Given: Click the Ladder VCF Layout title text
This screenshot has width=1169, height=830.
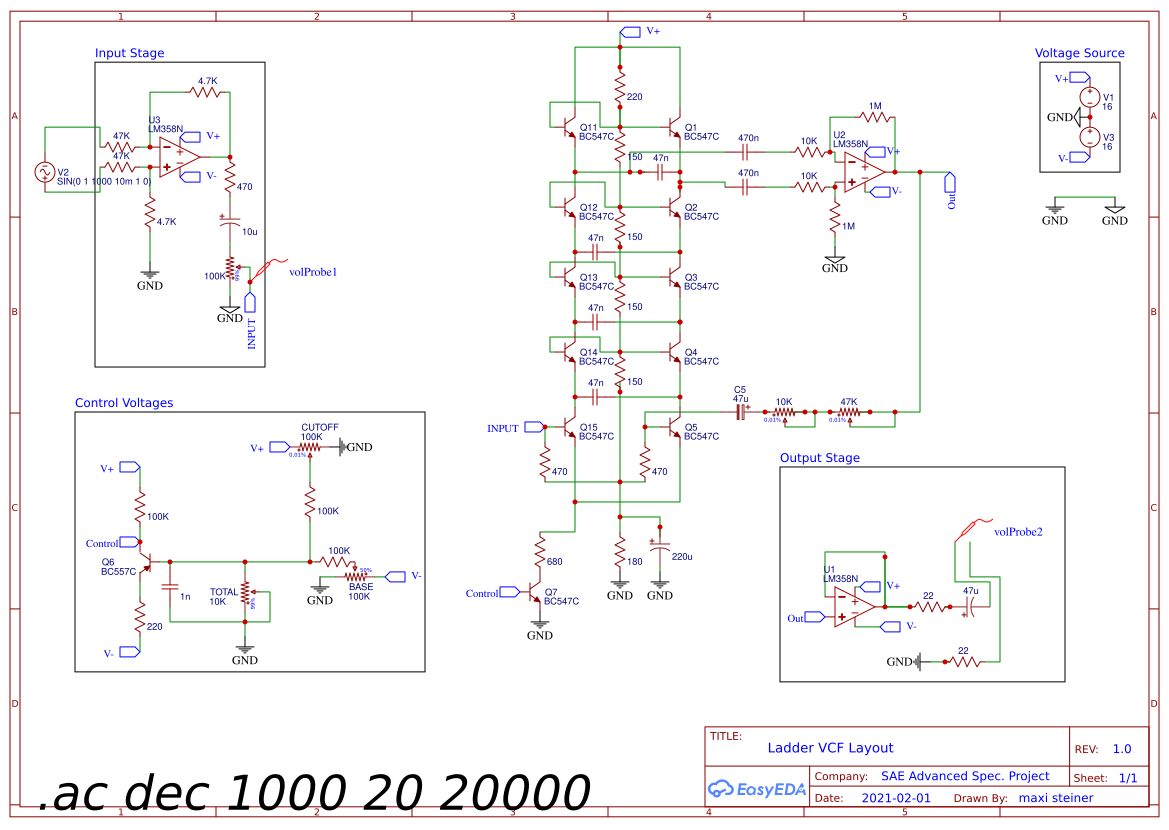Looking at the screenshot, I should pyautogui.click(x=831, y=747).
